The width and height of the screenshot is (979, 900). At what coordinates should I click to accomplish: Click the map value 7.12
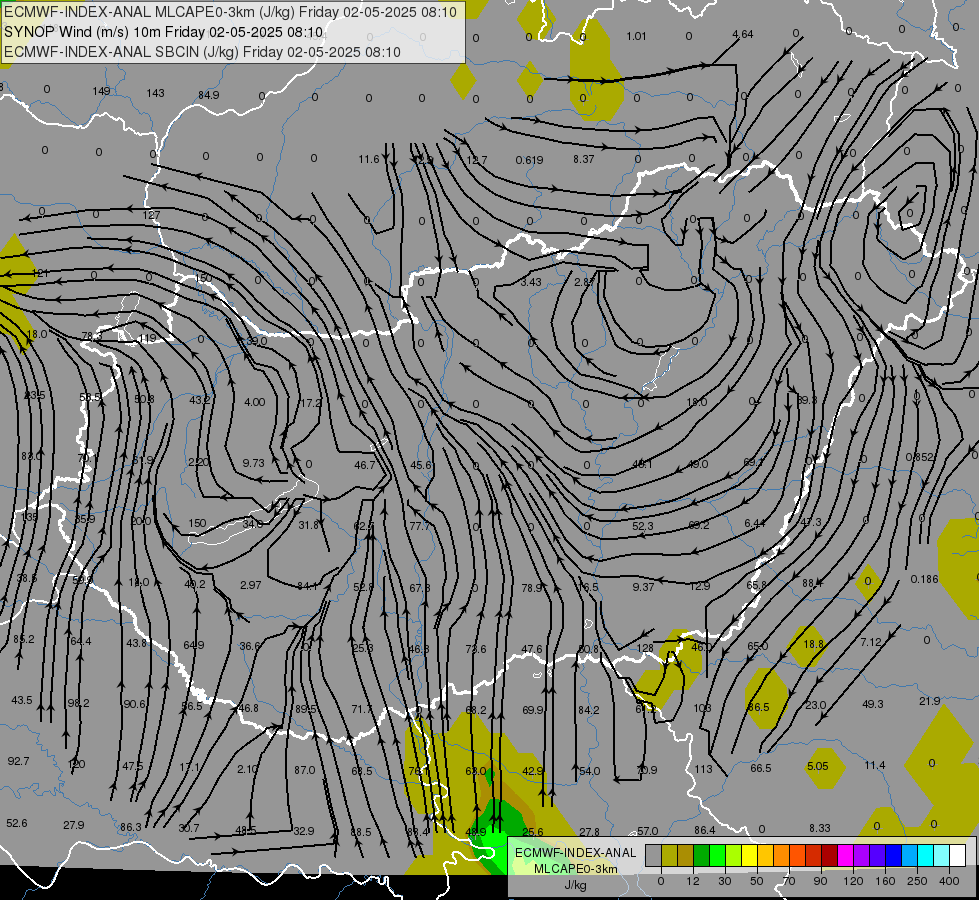(870, 642)
